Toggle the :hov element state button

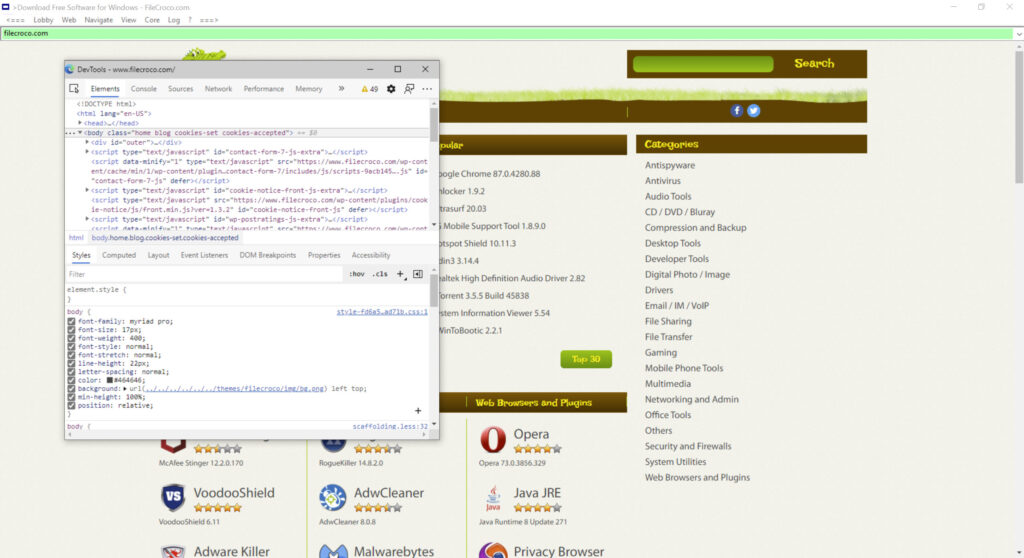pos(357,274)
